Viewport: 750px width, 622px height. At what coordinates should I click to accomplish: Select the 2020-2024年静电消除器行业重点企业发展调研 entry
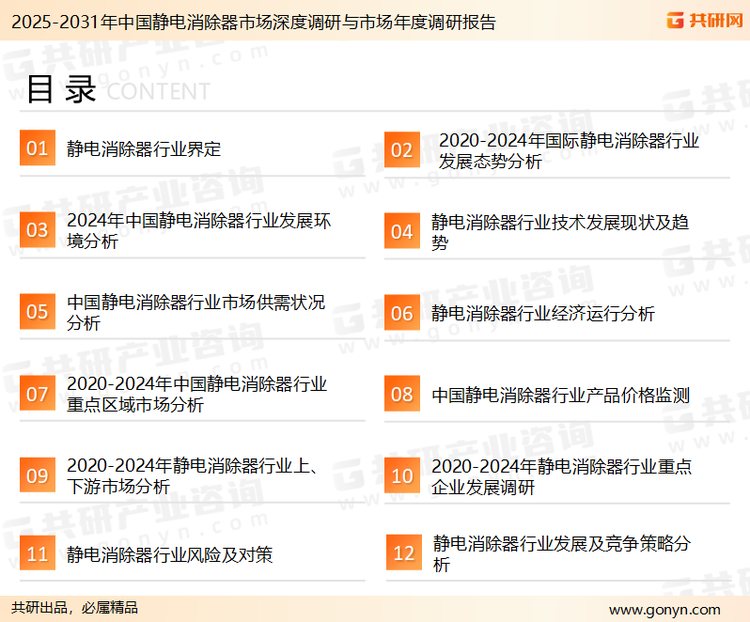[x=561, y=476]
